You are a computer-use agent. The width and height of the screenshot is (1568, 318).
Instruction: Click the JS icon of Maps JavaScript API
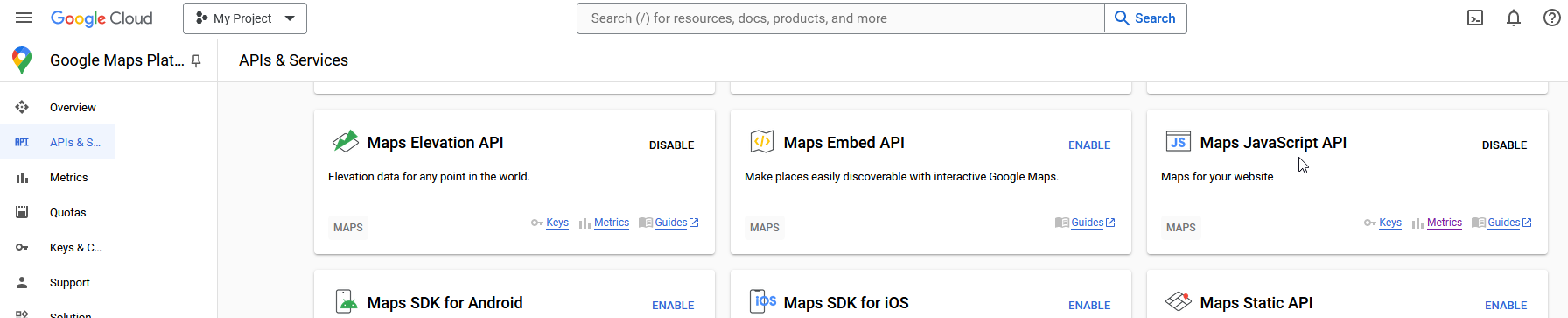point(1179,141)
